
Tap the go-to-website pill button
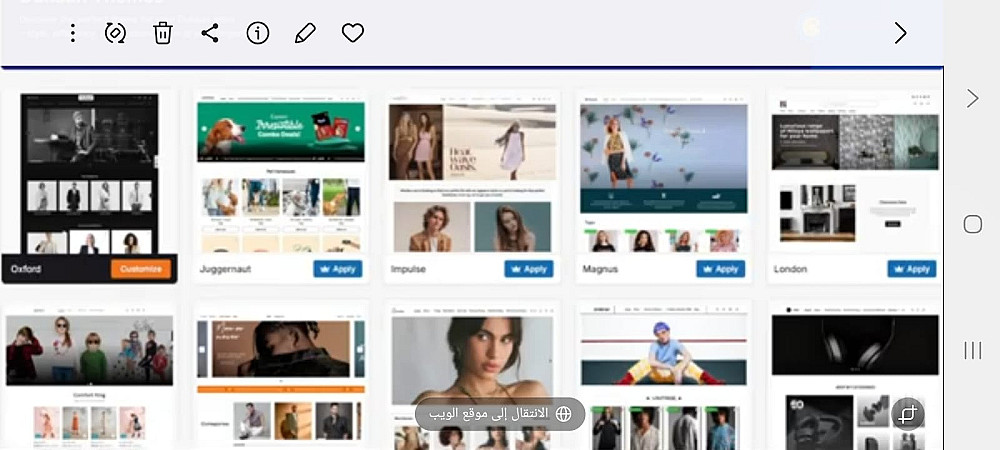pyautogui.click(x=500, y=414)
